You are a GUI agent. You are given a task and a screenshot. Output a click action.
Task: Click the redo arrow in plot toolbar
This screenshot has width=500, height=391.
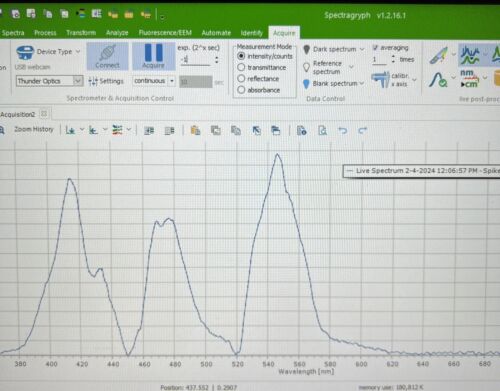(363, 131)
